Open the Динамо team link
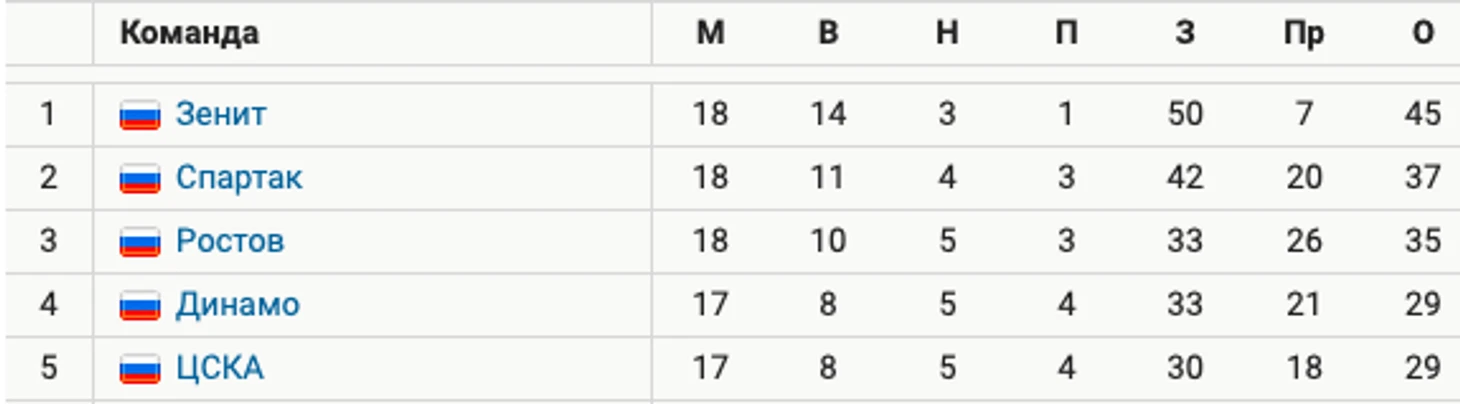1460x404 pixels. [238, 304]
